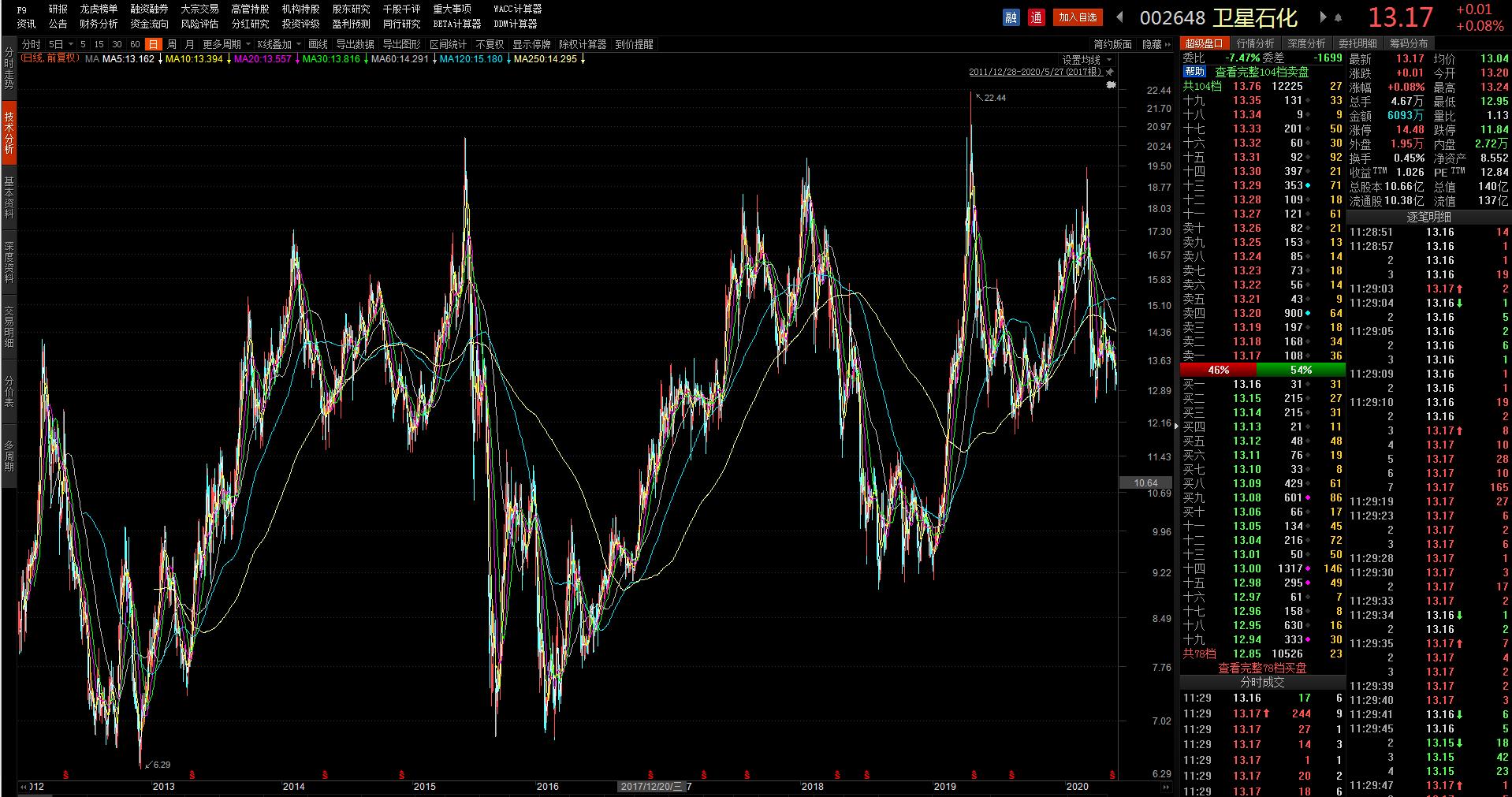
Task: Switch to the 委托明细 tab
Action: (1357, 43)
